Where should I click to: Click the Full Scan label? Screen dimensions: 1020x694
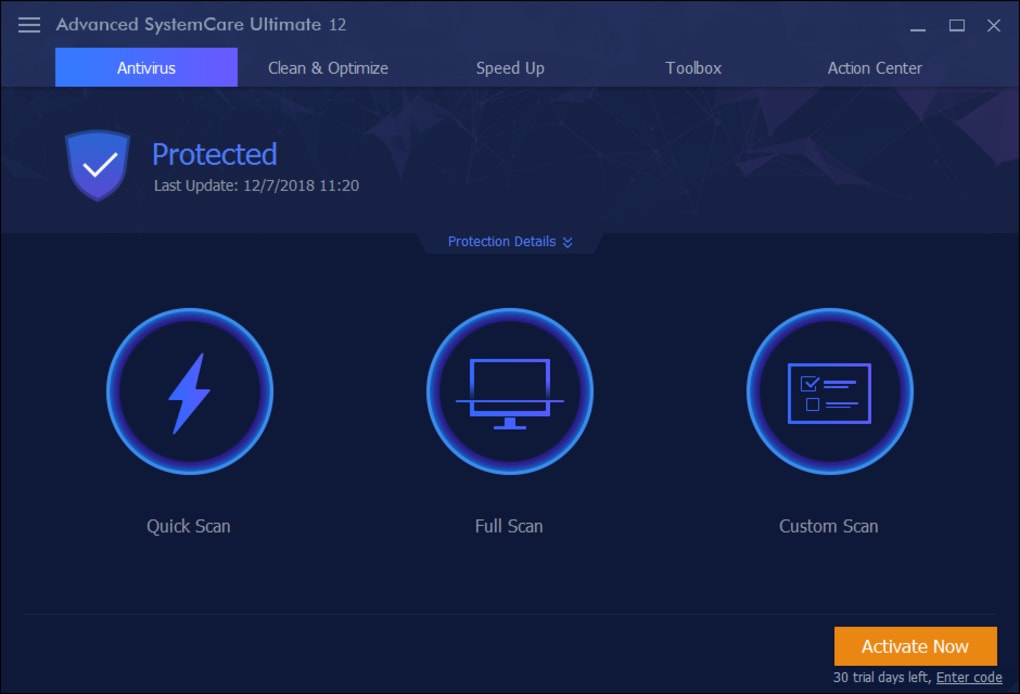[x=509, y=526]
